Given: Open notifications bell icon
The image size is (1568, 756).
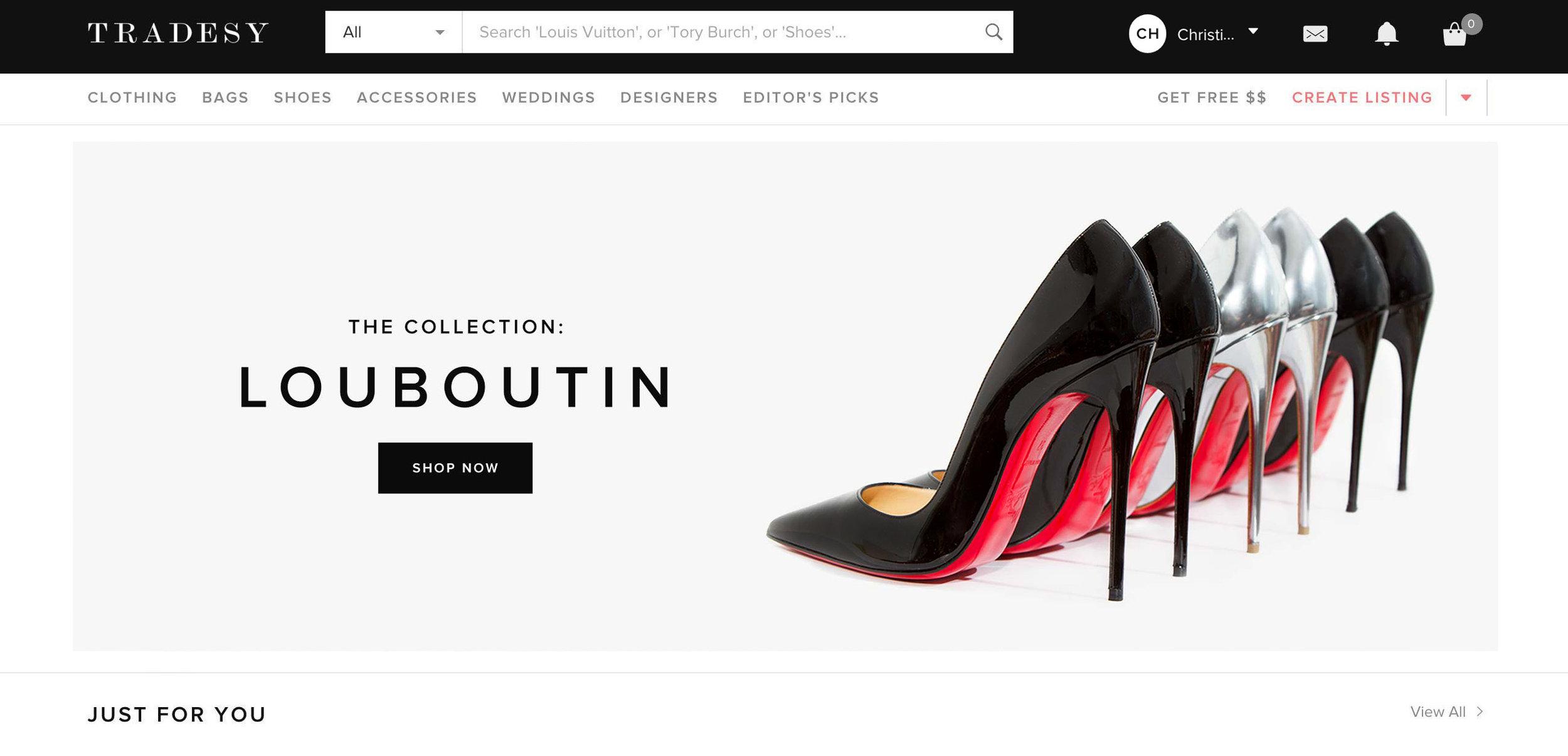Looking at the screenshot, I should pos(1386,34).
